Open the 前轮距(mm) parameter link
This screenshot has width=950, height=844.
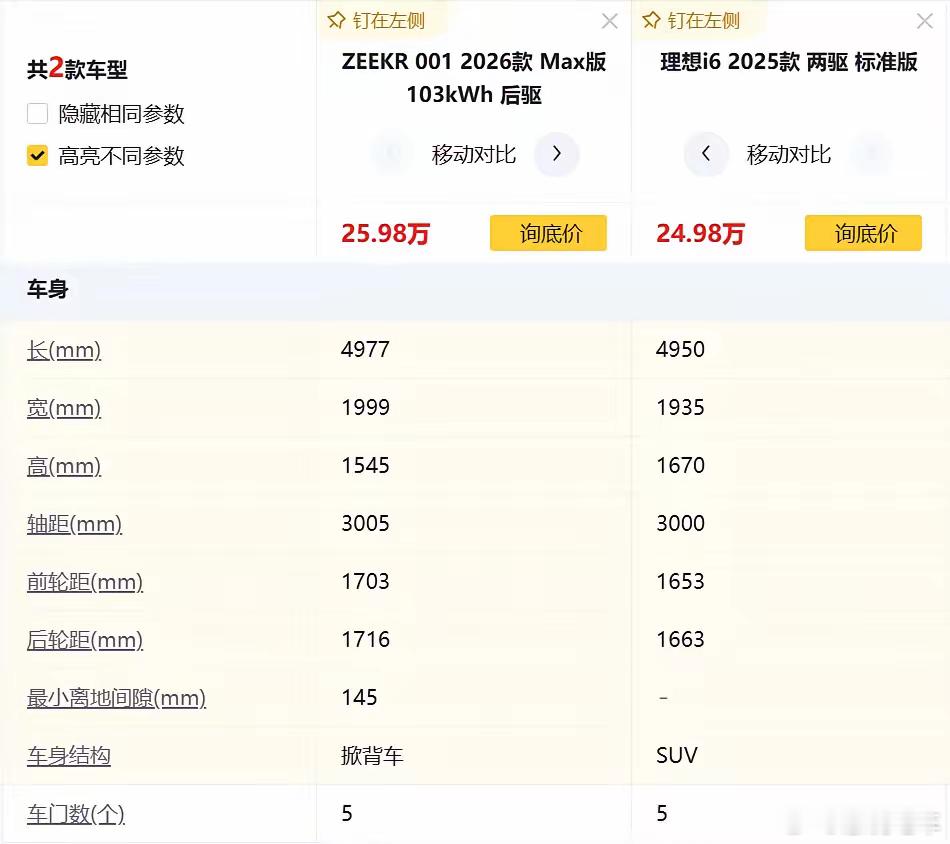pyautogui.click(x=85, y=582)
